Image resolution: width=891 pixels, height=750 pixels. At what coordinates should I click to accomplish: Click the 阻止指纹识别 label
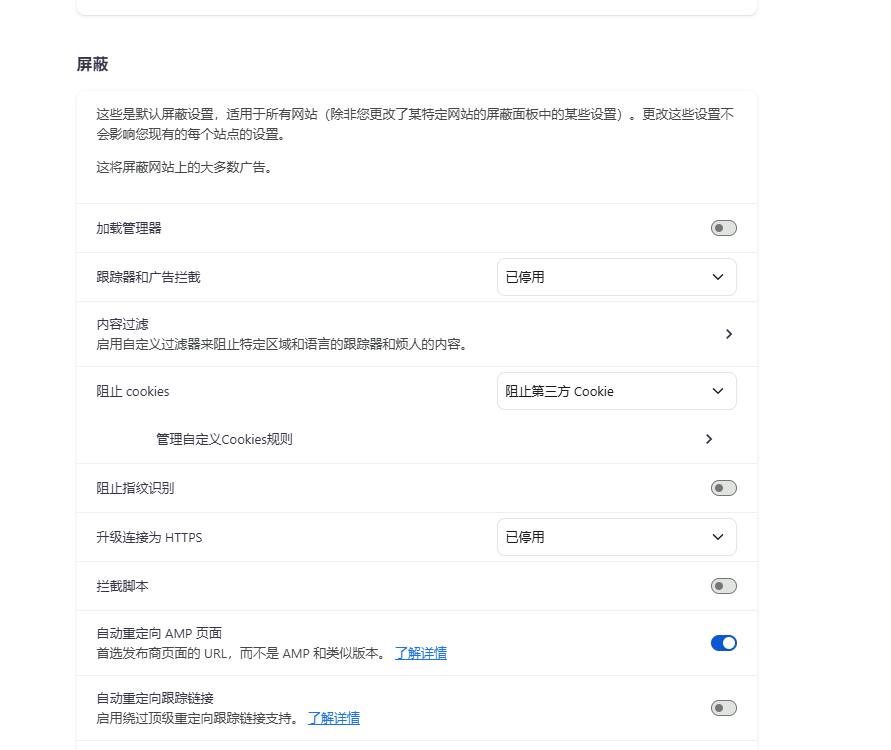click(x=135, y=489)
